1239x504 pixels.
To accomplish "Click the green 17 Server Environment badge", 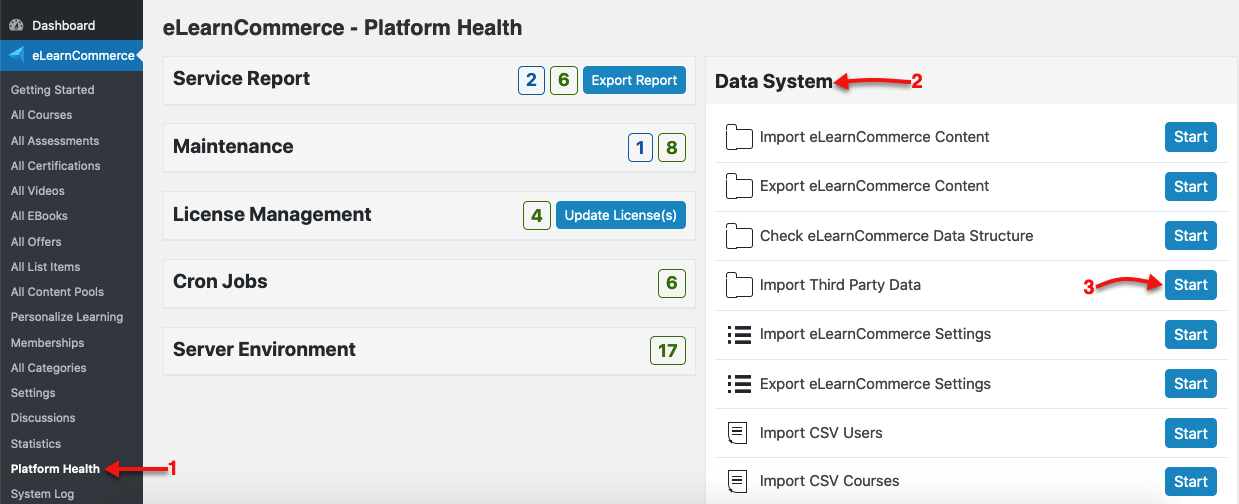I will click(668, 351).
